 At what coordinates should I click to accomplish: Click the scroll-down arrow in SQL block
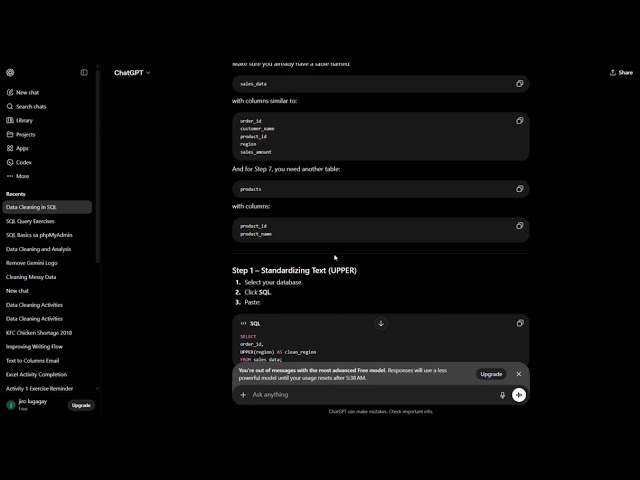(381, 323)
